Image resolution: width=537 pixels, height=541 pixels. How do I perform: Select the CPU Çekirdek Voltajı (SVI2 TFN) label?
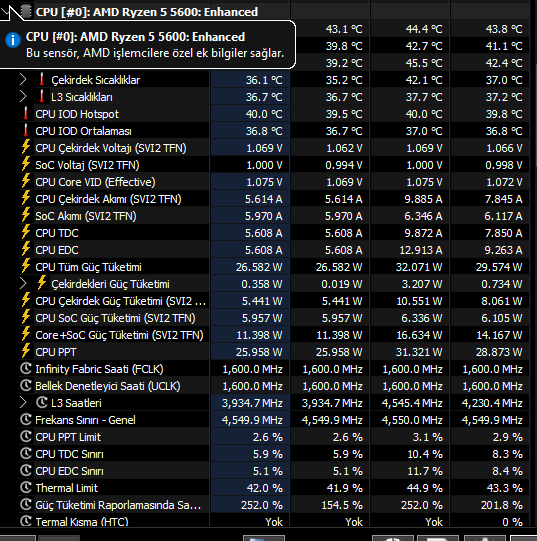pos(111,148)
